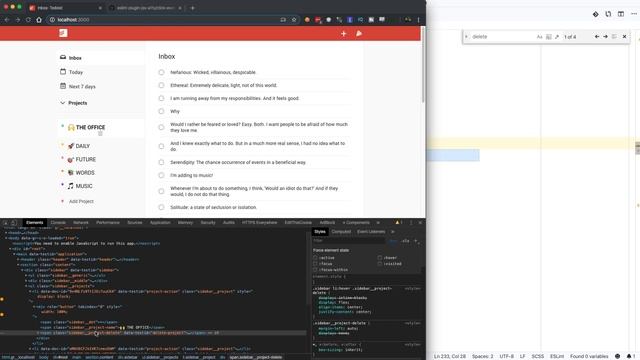Go to next match arrow in find bar
The width and height of the screenshot is (640, 360).
(x=605, y=37)
